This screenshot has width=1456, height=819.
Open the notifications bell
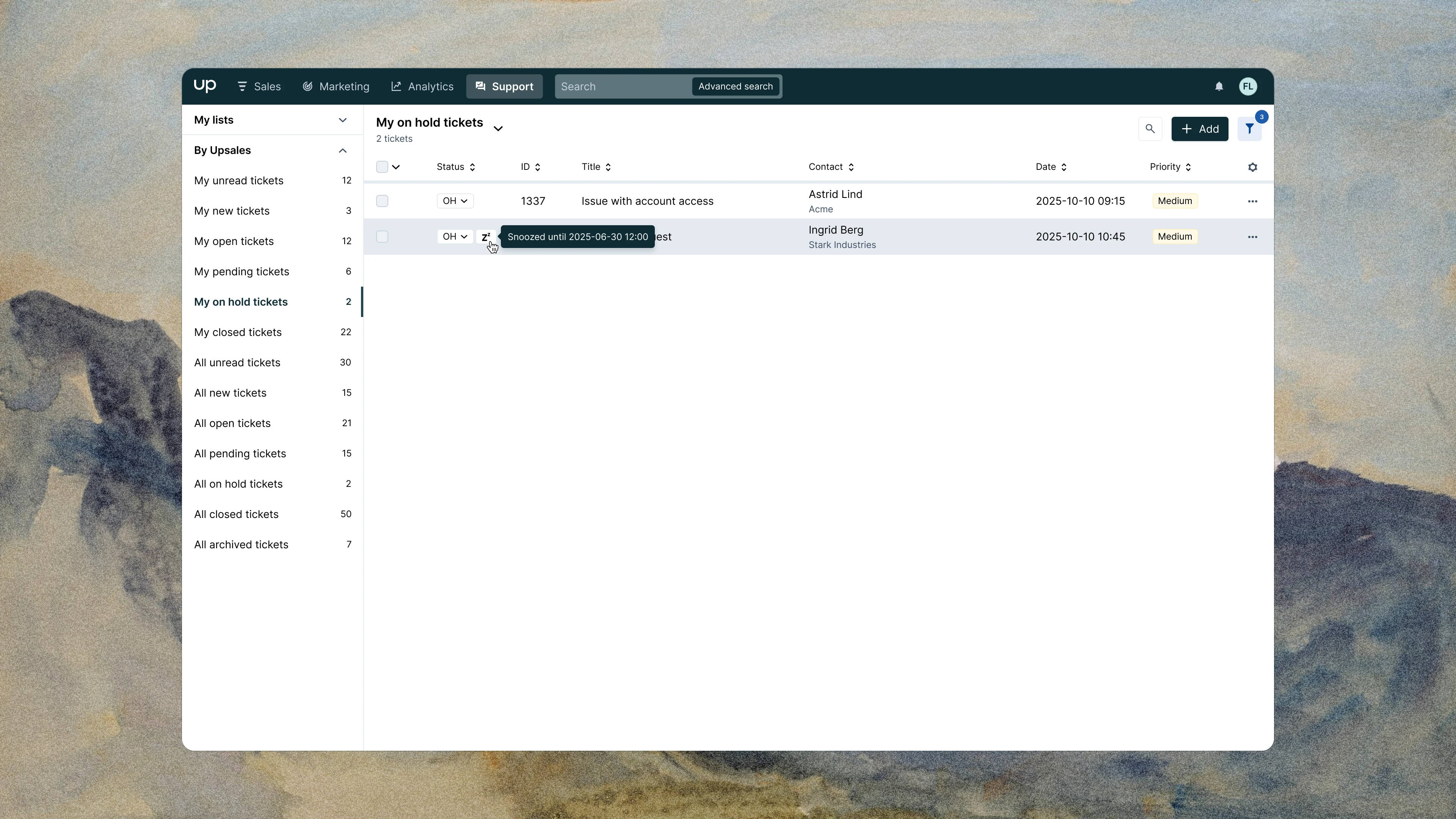[1219, 86]
